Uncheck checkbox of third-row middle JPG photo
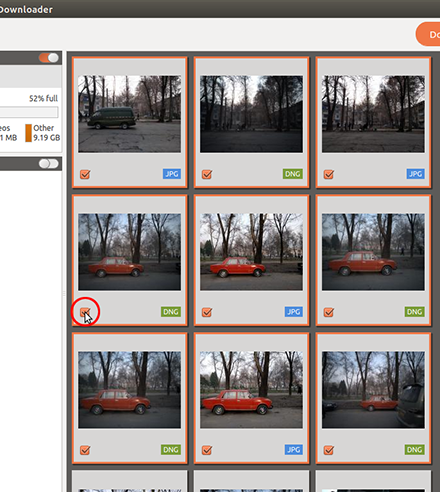Viewport: 440px width, 492px height. [x=207, y=450]
